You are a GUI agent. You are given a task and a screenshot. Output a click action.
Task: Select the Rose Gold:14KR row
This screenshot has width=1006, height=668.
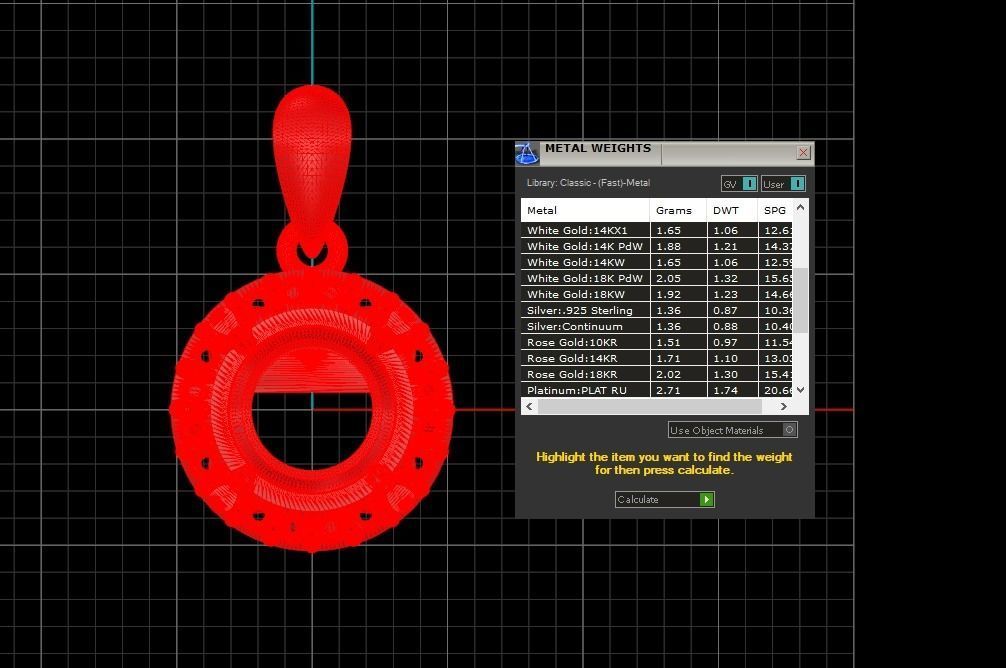(x=657, y=358)
